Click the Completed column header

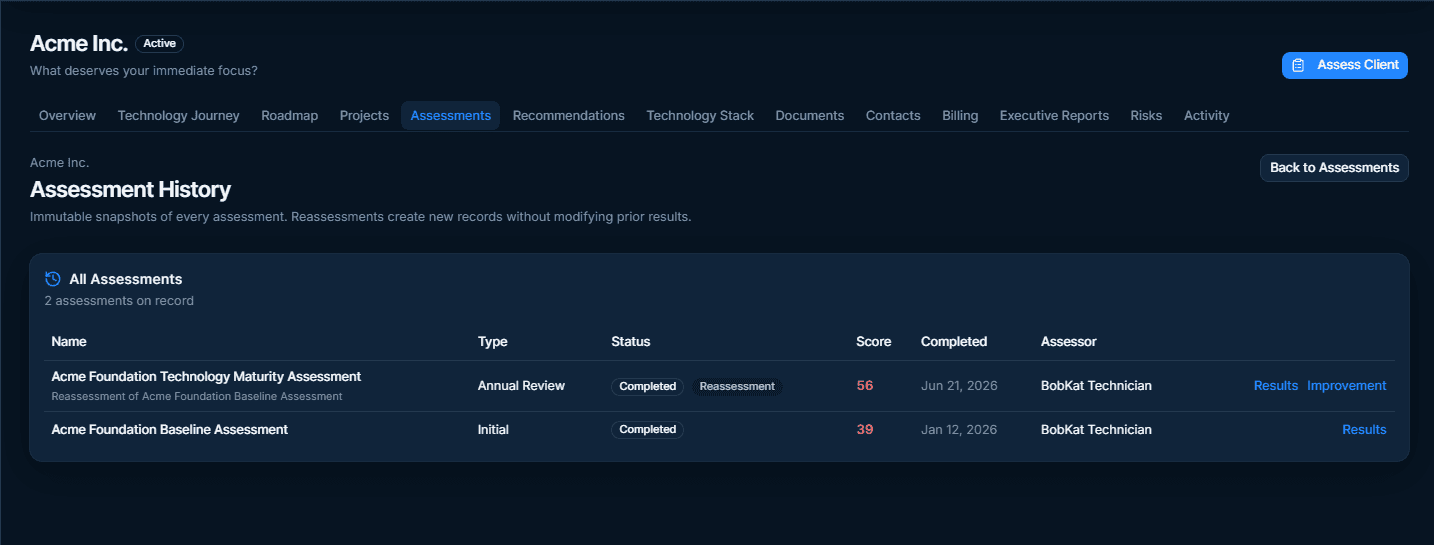[954, 342]
